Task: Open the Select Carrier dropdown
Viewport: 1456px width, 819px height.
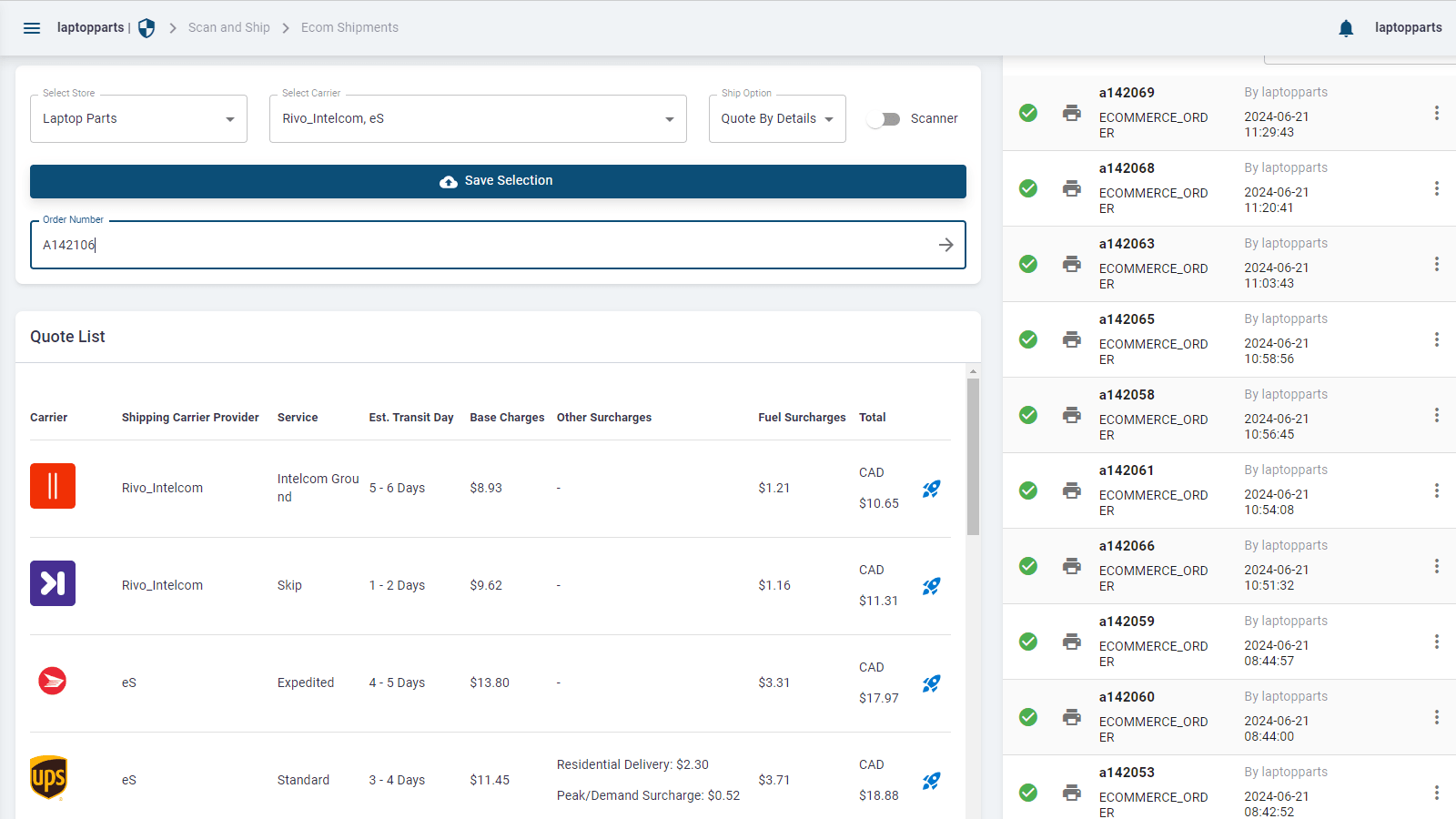Action: (x=478, y=119)
